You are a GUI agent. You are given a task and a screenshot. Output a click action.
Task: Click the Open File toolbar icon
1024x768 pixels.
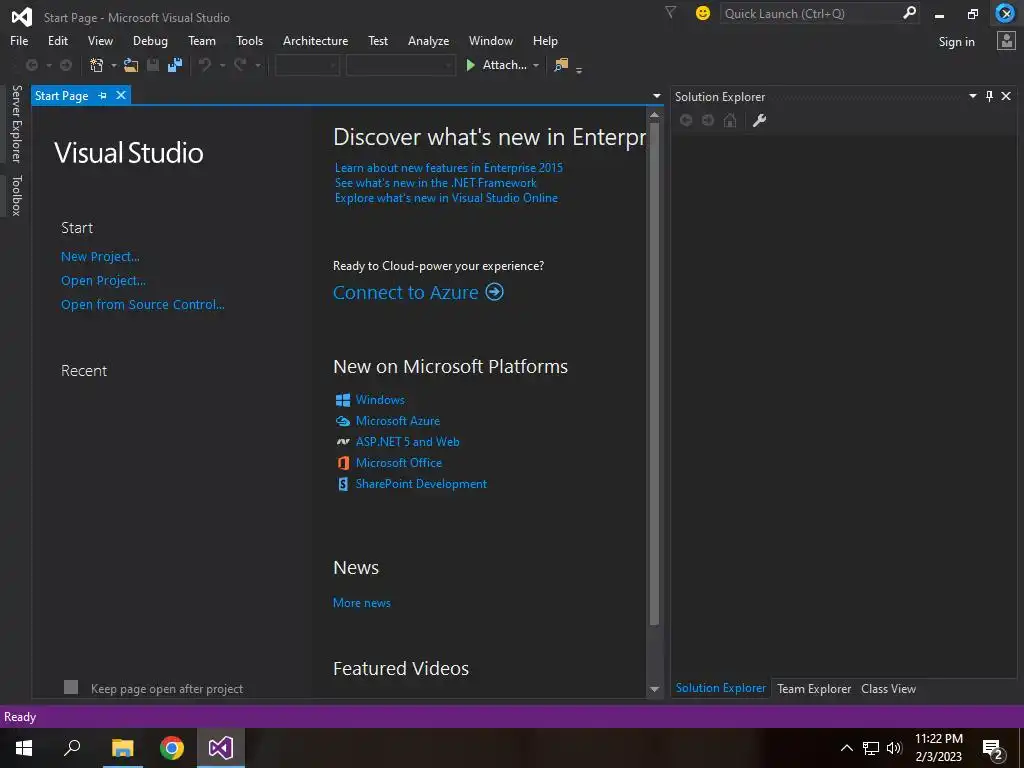(x=131, y=65)
